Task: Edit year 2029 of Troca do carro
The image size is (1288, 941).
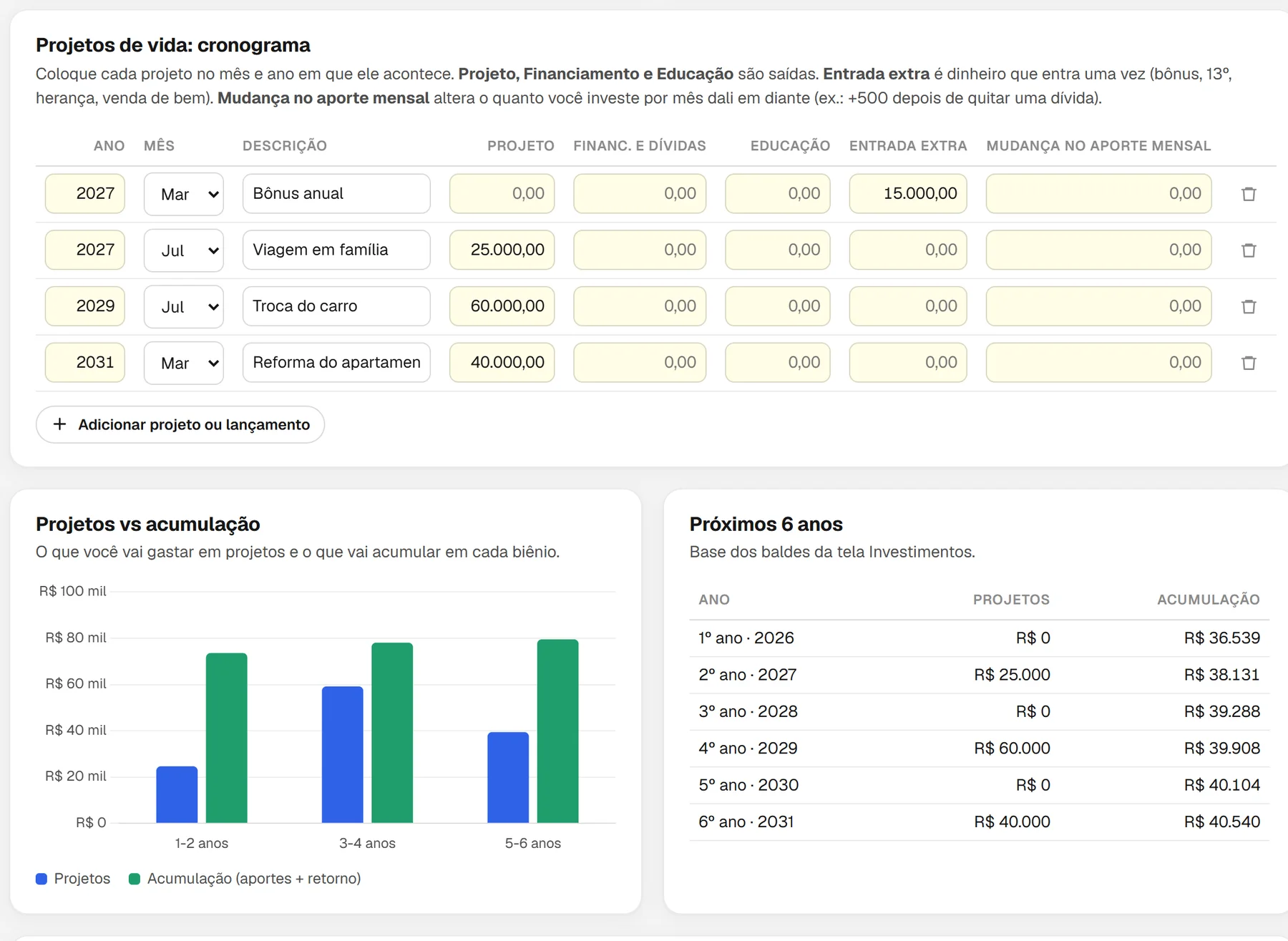Action: 85,306
